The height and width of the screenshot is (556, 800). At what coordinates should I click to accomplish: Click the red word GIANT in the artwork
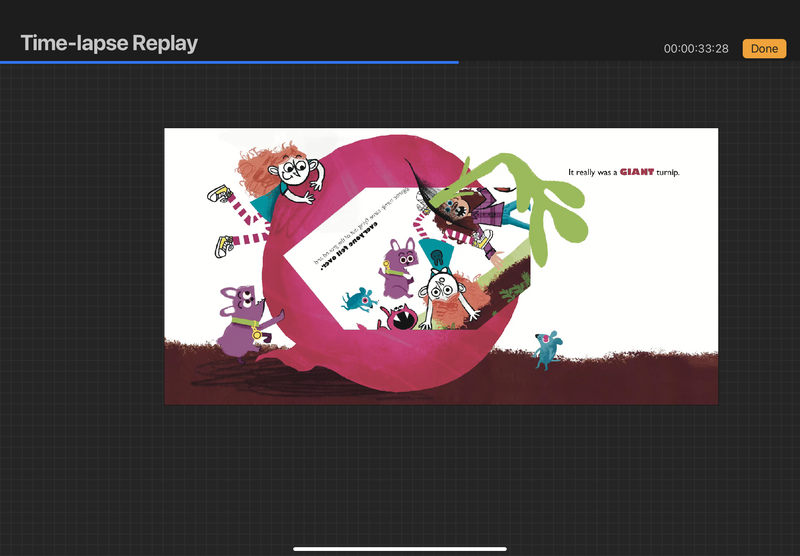636,172
